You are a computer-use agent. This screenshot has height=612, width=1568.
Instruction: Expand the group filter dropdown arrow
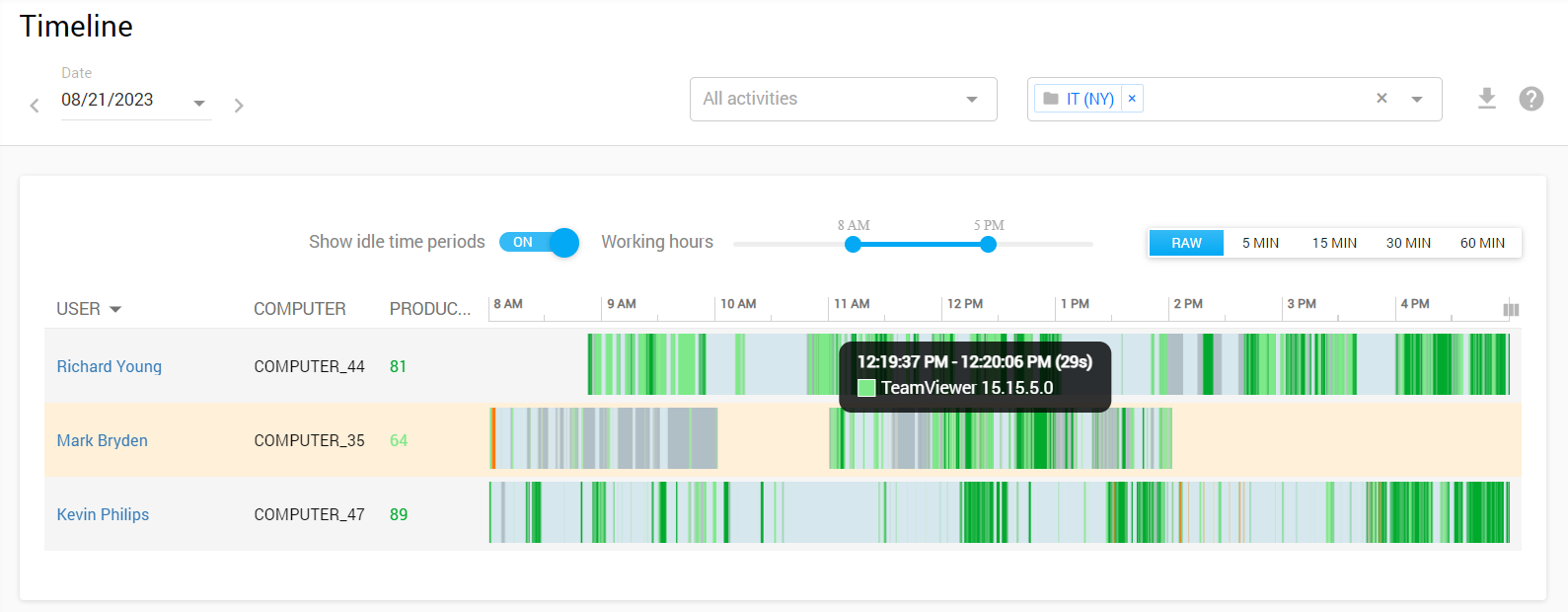[x=1417, y=100]
